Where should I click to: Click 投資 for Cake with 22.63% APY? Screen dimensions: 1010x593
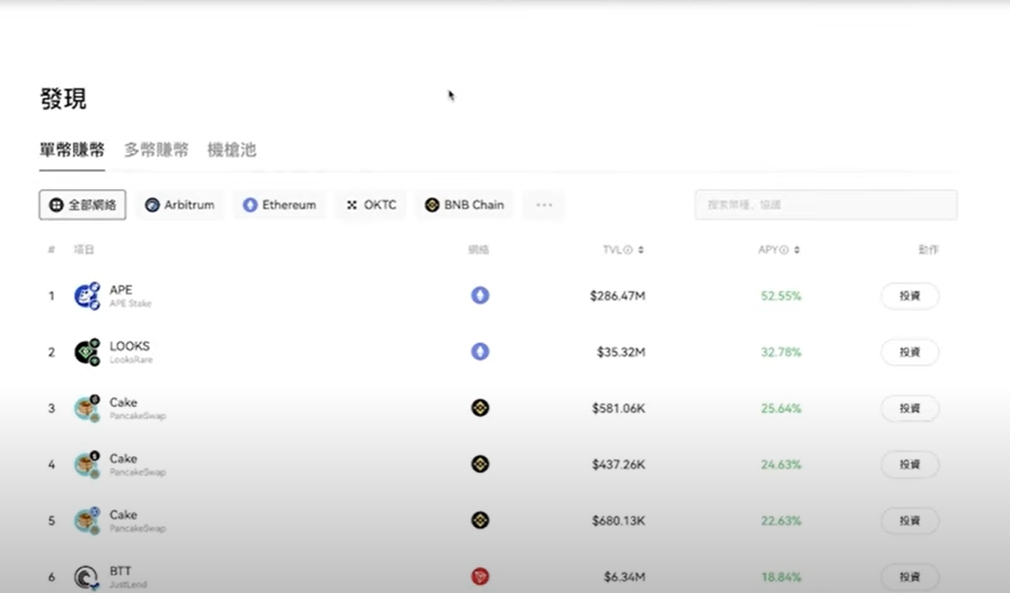click(x=910, y=520)
